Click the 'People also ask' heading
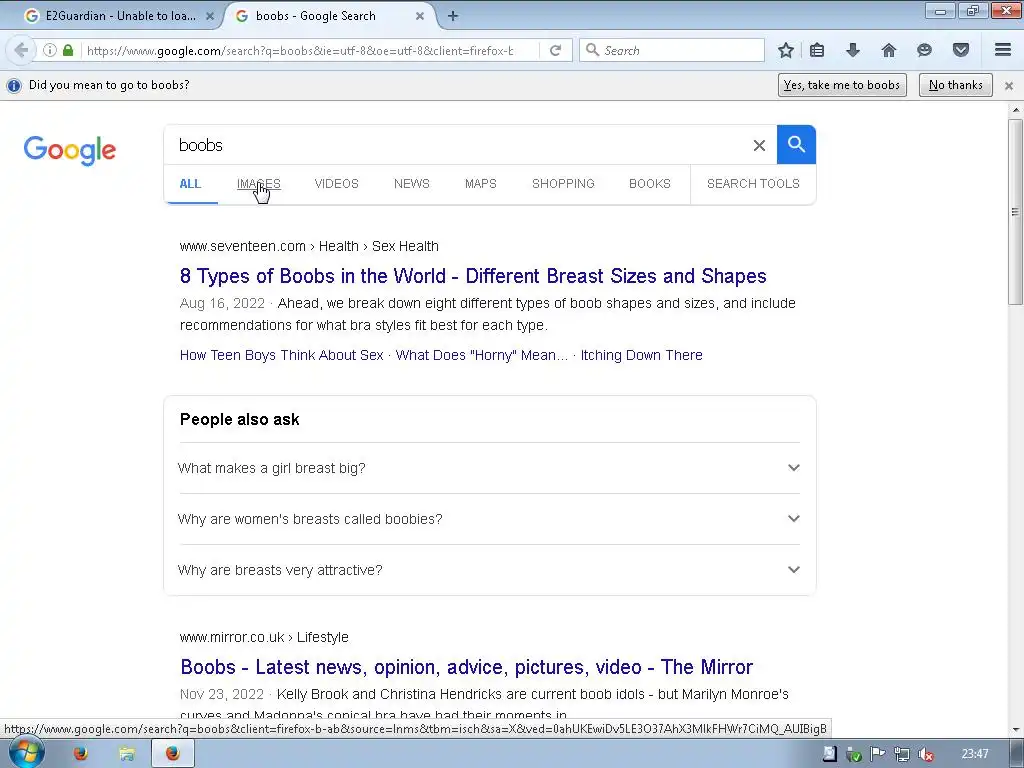The height and width of the screenshot is (768, 1024). pyautogui.click(x=240, y=419)
